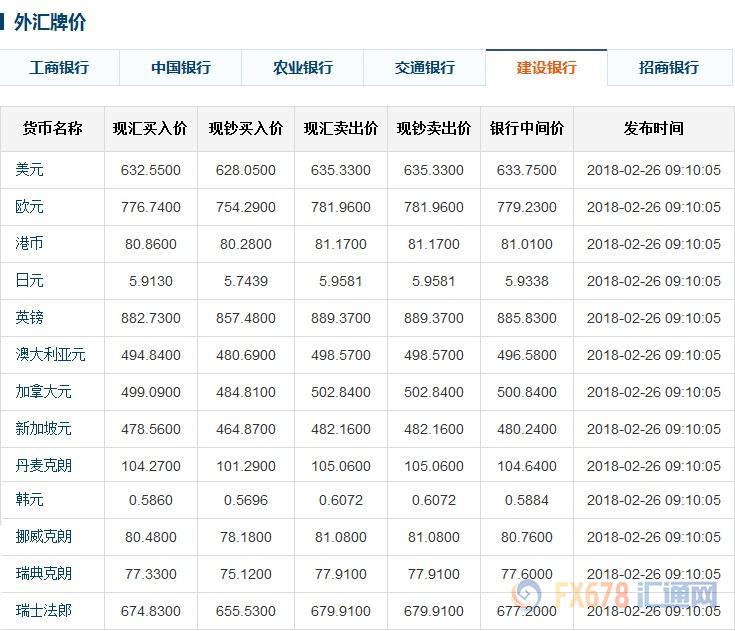Select the 挪威克朗 现汇买入价 value 80.4800
735x631 pixels.
click(x=150, y=537)
